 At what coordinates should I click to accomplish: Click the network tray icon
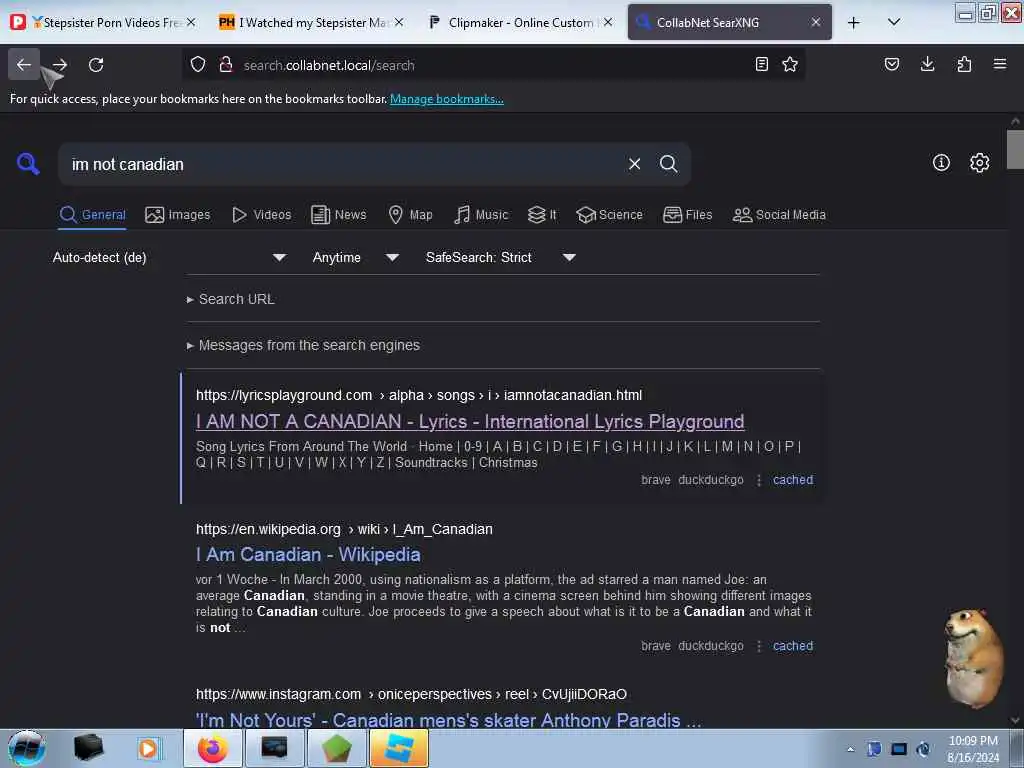click(x=899, y=749)
